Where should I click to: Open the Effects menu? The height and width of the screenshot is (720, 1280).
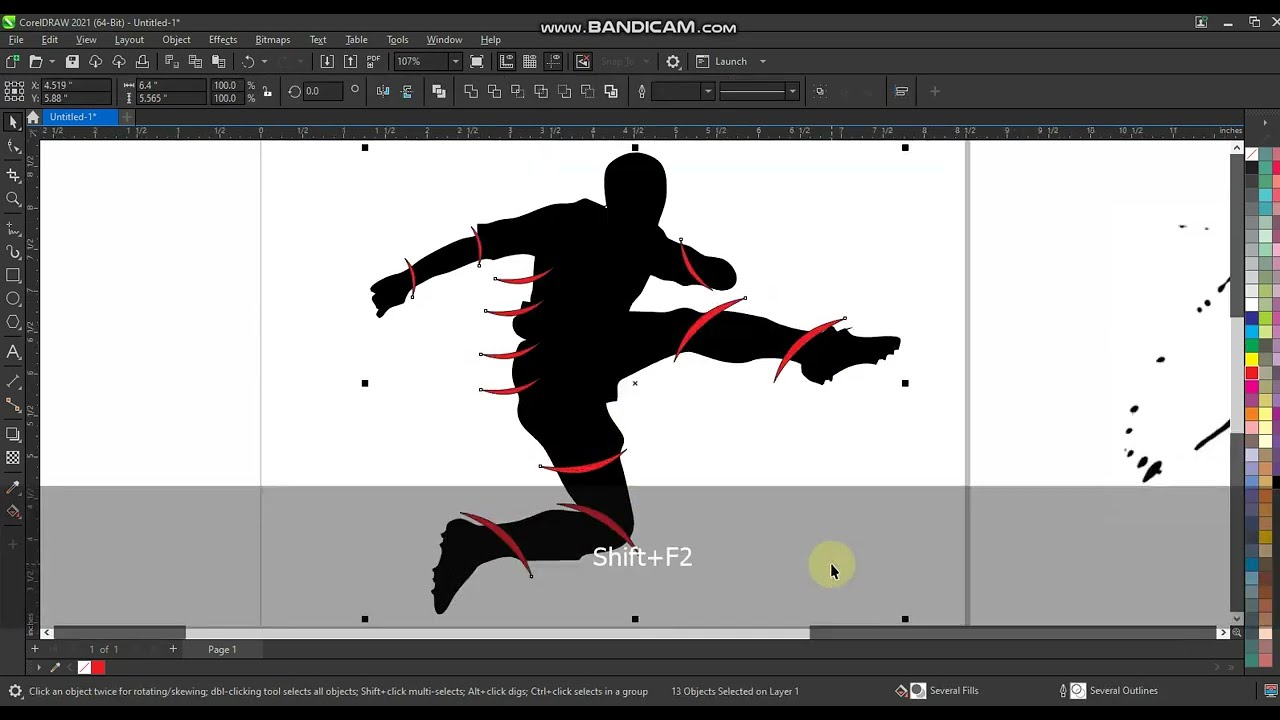[x=223, y=40]
